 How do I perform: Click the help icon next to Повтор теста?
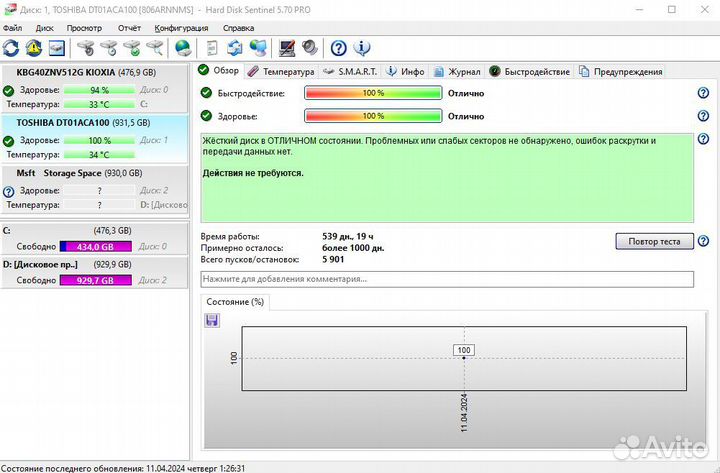pyautogui.click(x=703, y=241)
